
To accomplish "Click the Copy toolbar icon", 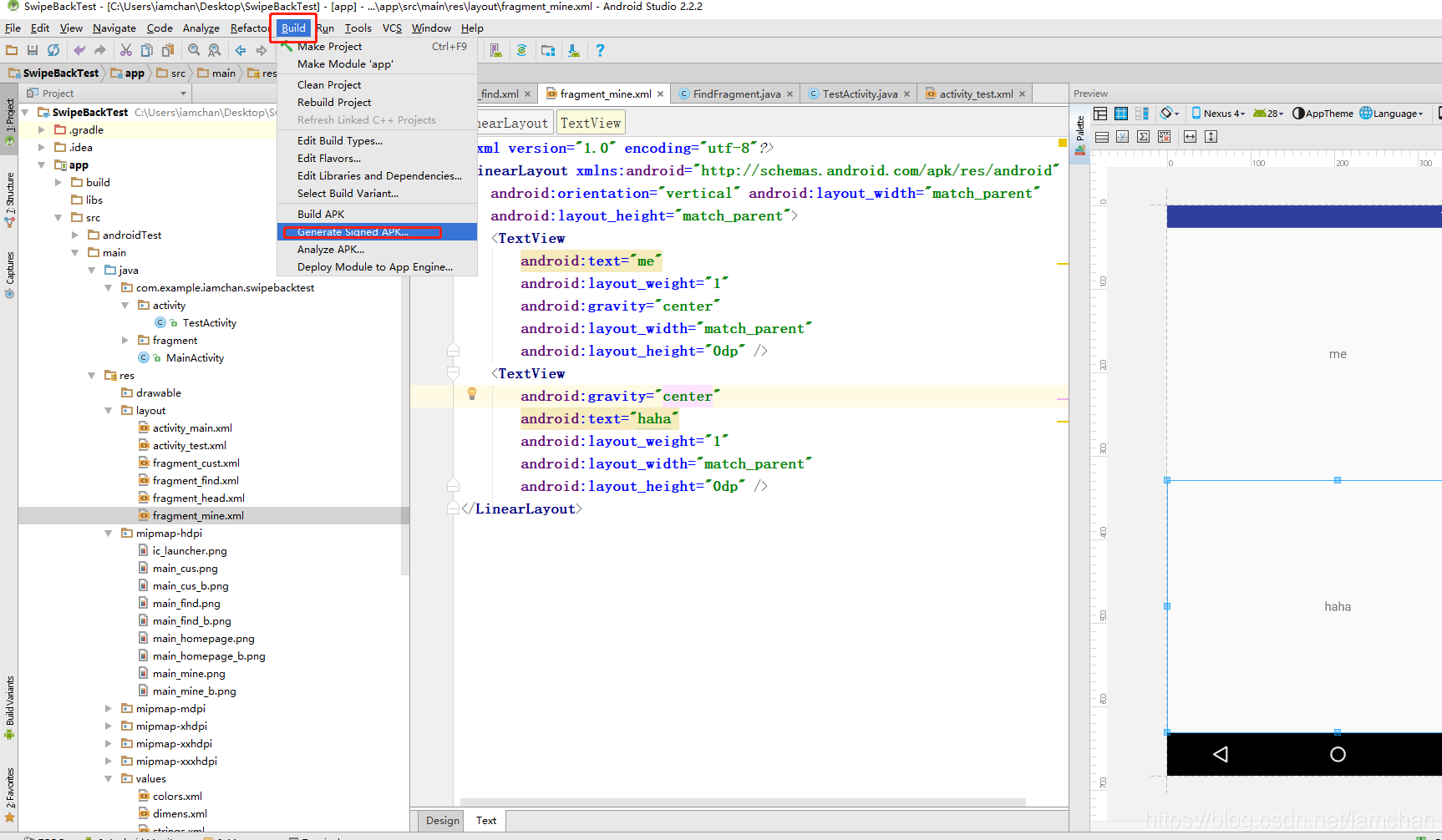I will (x=147, y=50).
